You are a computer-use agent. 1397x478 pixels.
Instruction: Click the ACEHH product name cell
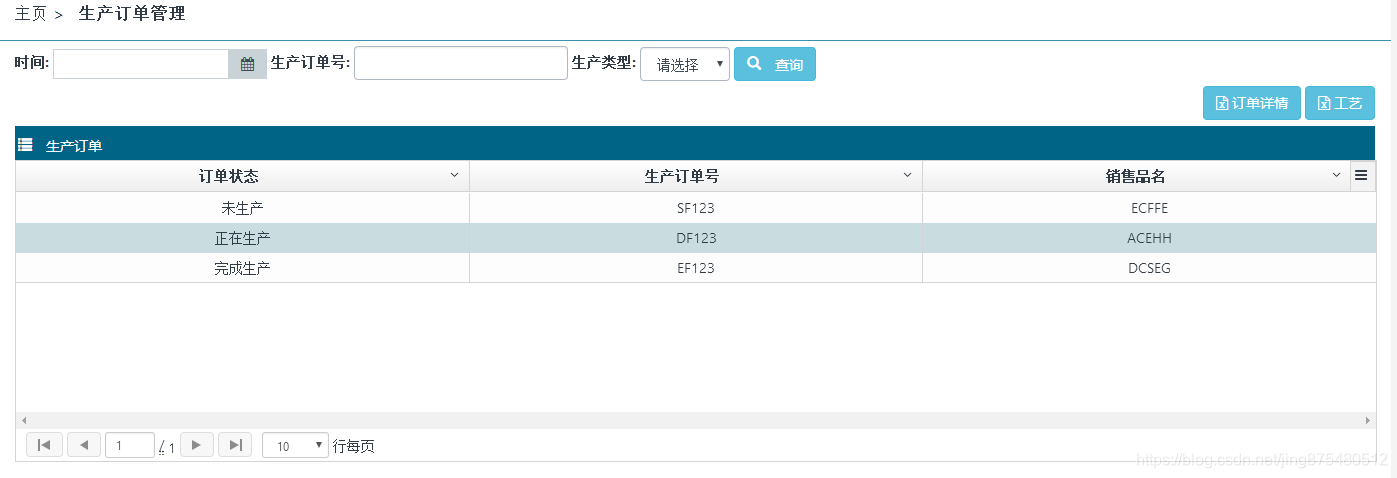(x=1149, y=238)
